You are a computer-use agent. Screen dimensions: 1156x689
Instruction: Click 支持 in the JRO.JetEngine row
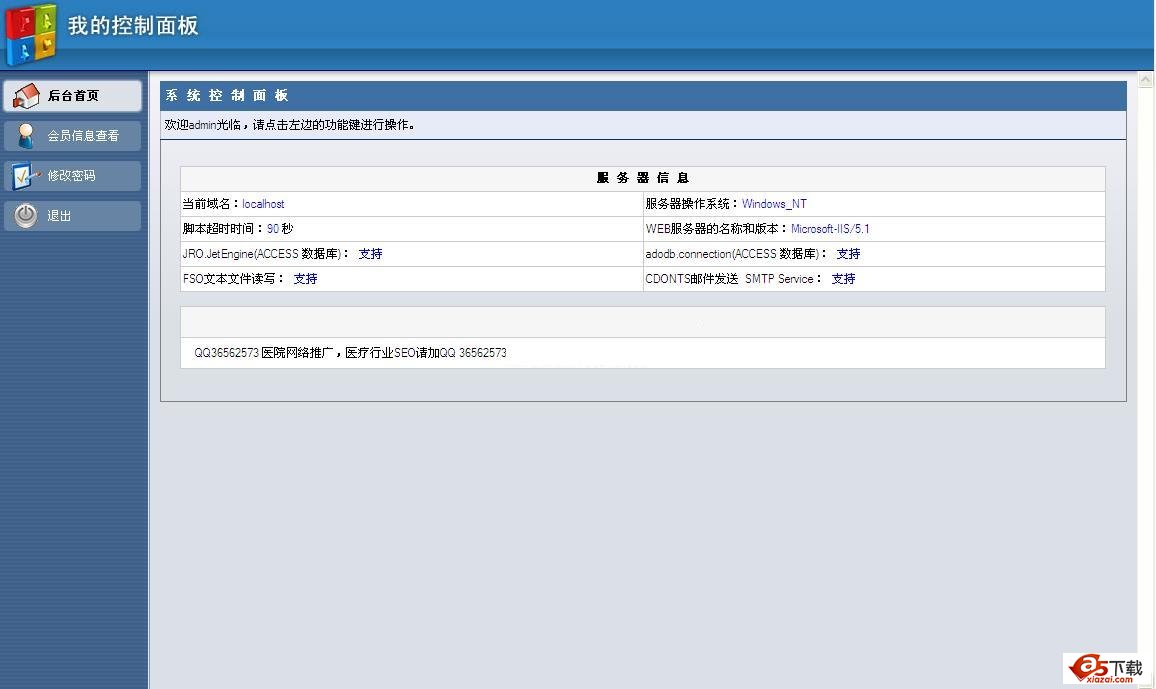tap(370, 253)
